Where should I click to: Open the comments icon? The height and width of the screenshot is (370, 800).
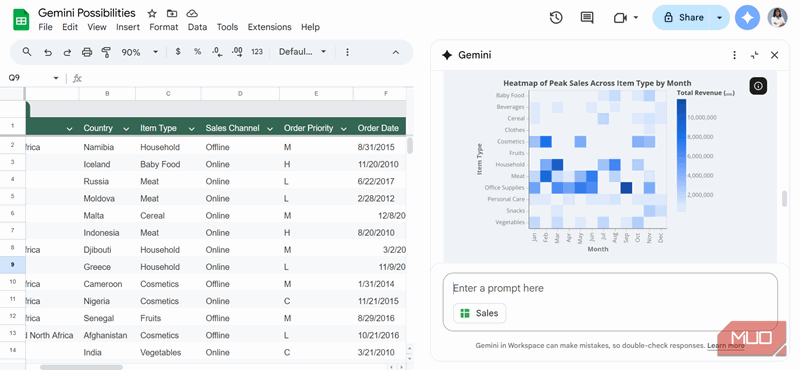point(587,17)
